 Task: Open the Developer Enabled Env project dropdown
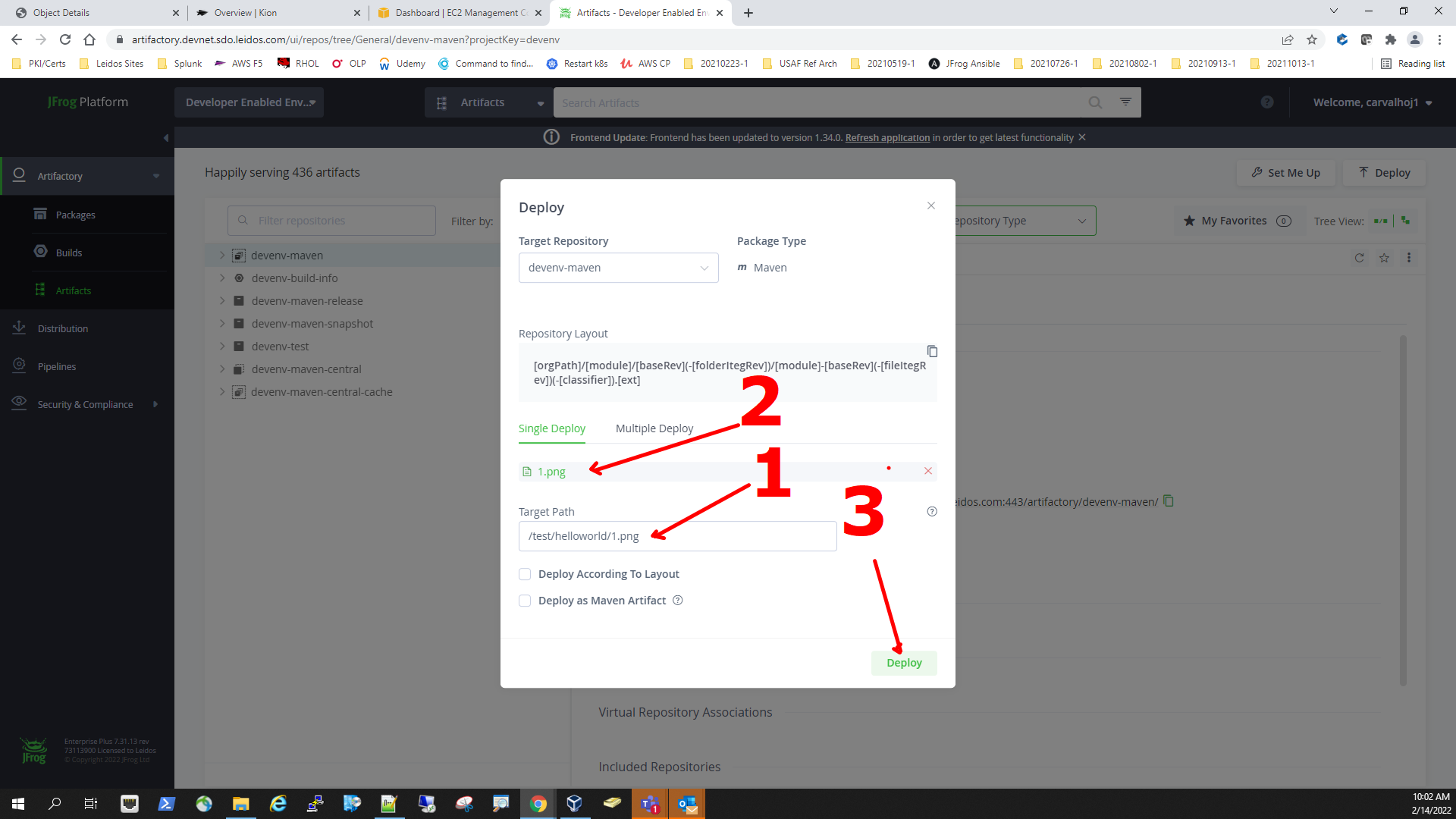[x=249, y=102]
